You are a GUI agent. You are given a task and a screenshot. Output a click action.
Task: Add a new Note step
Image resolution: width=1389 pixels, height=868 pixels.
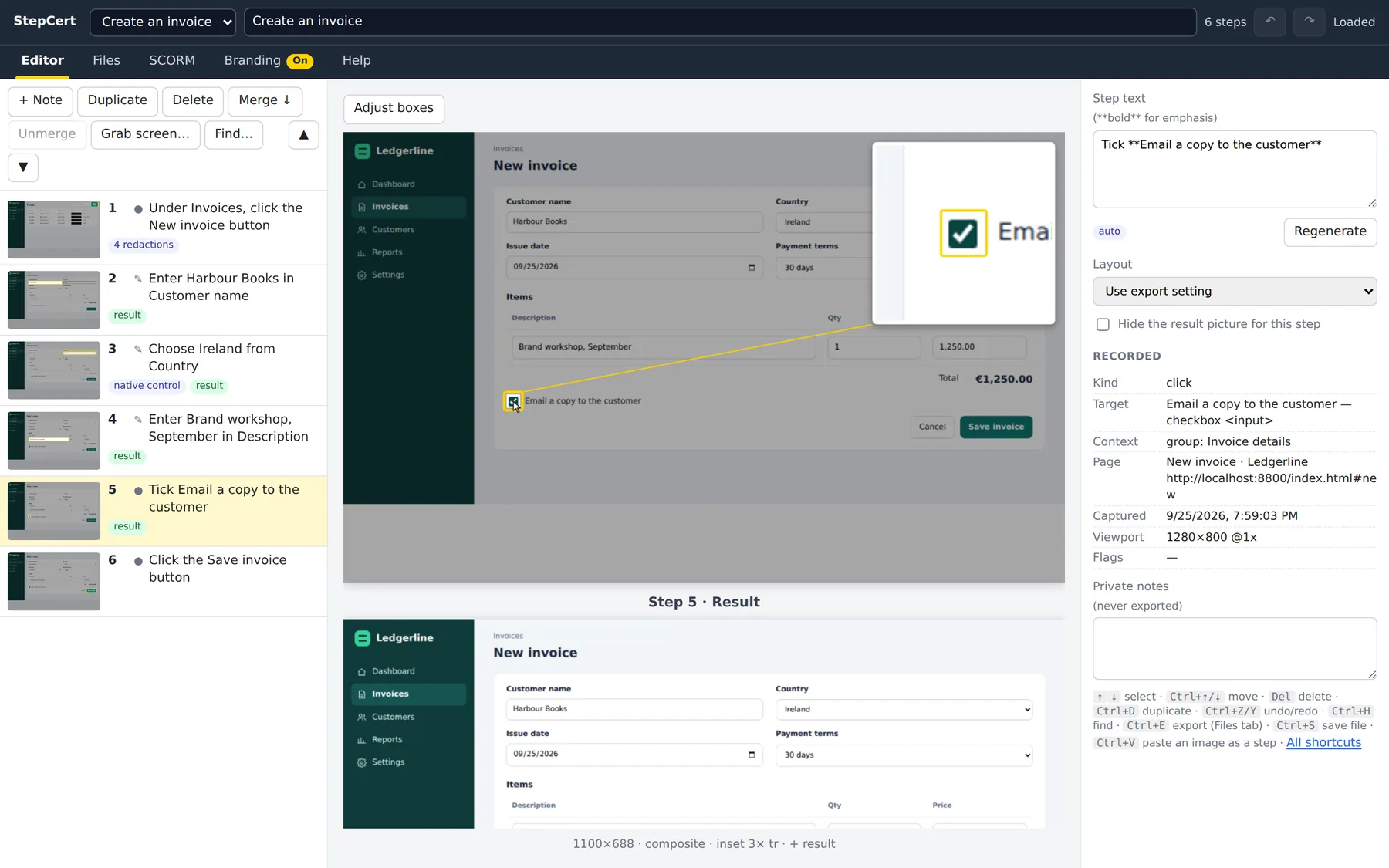point(40,100)
